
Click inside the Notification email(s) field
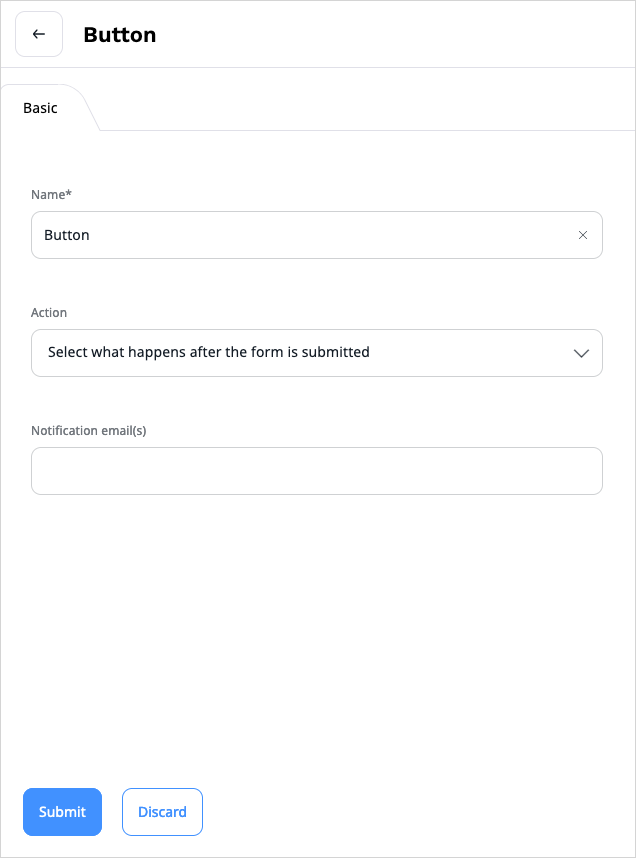click(316, 471)
